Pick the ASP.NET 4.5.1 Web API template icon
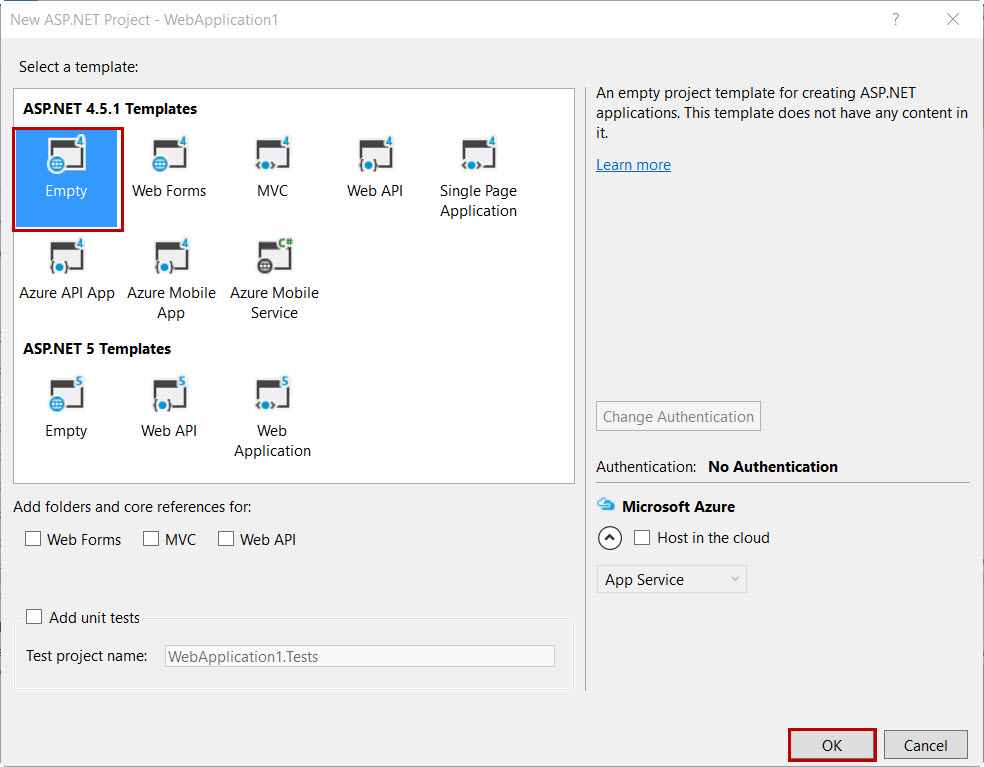 click(x=375, y=154)
